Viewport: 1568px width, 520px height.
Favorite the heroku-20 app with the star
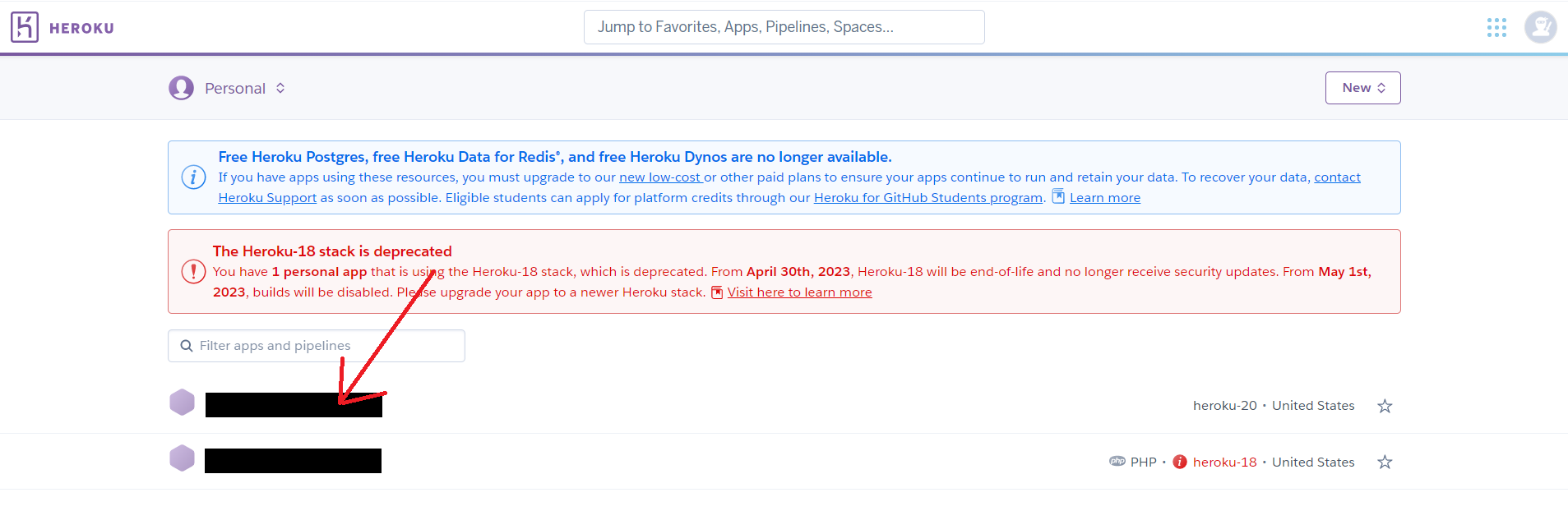point(1385,406)
